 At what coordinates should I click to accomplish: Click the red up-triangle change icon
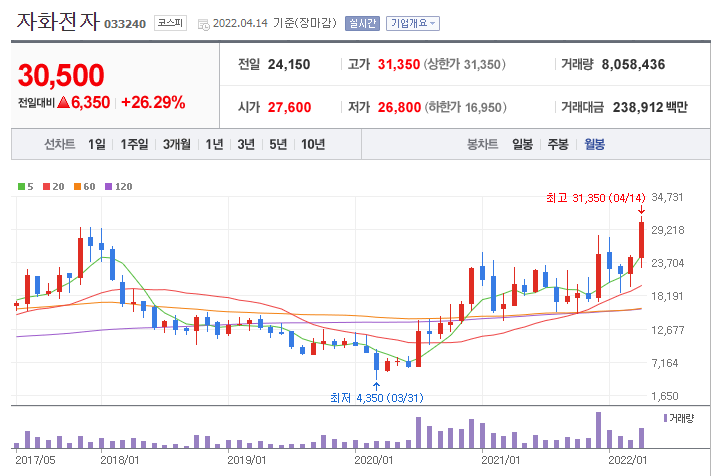[63, 102]
